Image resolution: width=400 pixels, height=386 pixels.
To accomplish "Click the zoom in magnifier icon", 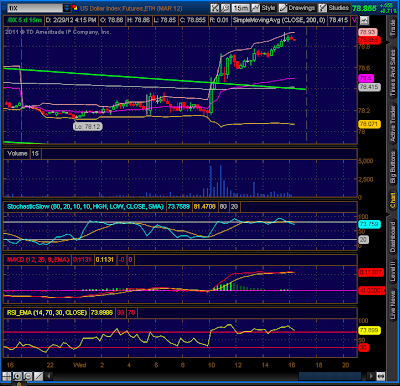I will tap(17, 376).
